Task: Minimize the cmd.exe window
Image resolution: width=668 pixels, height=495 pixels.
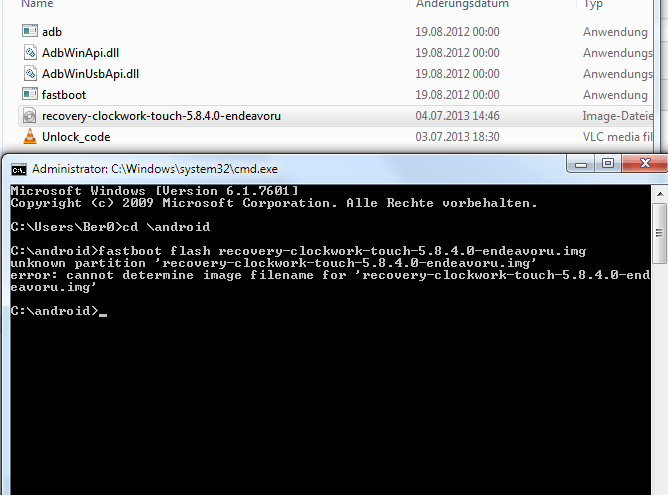Action: pyautogui.click(x=581, y=164)
